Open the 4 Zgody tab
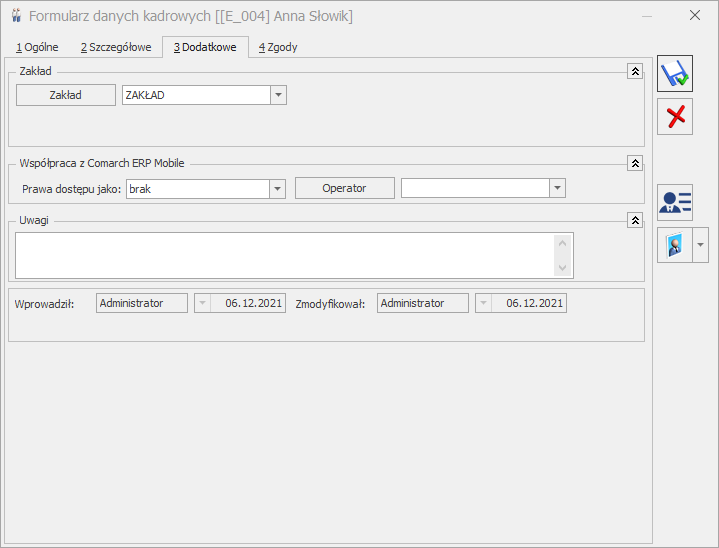The height and width of the screenshot is (548, 719). click(x=278, y=47)
